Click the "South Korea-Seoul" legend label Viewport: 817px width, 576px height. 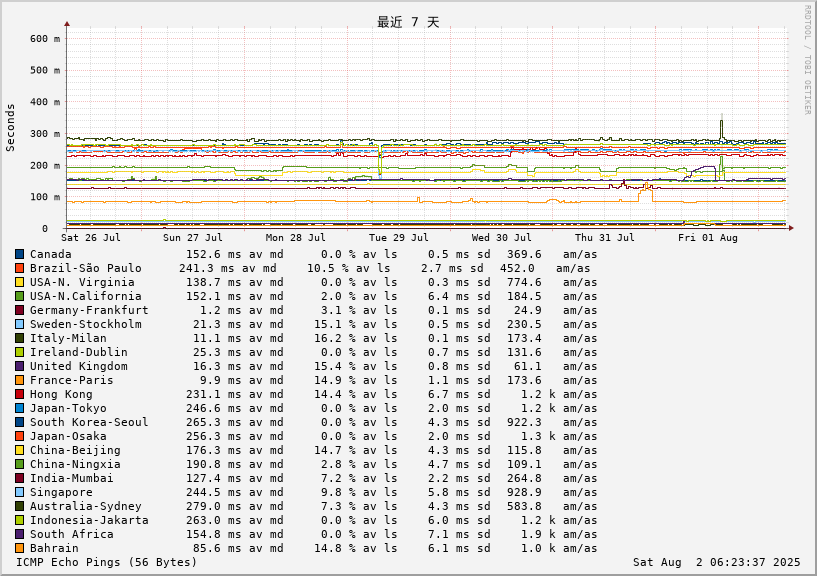(x=89, y=422)
